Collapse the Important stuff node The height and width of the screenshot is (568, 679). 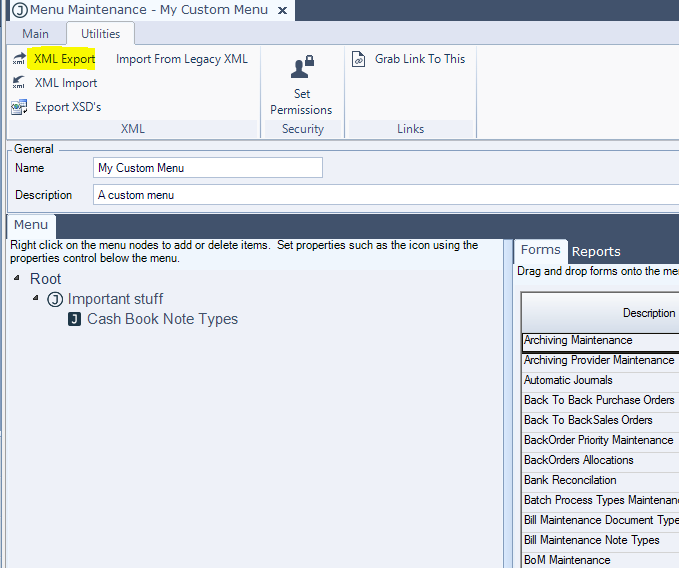(37, 298)
